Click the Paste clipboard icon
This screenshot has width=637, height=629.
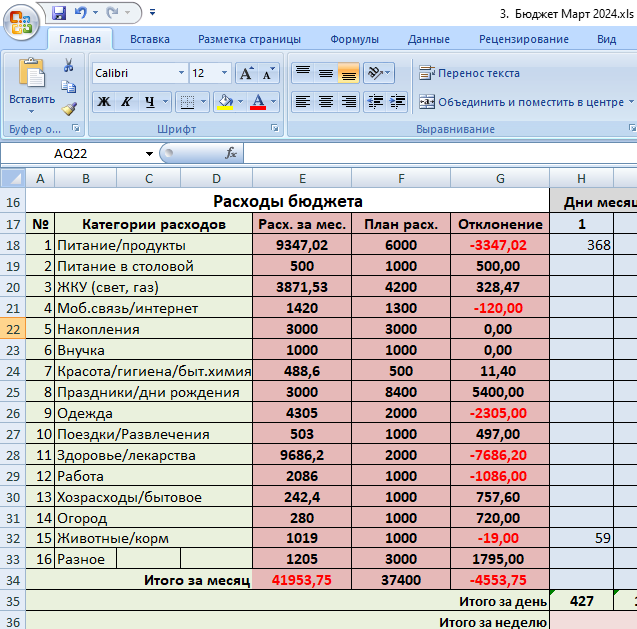32,73
